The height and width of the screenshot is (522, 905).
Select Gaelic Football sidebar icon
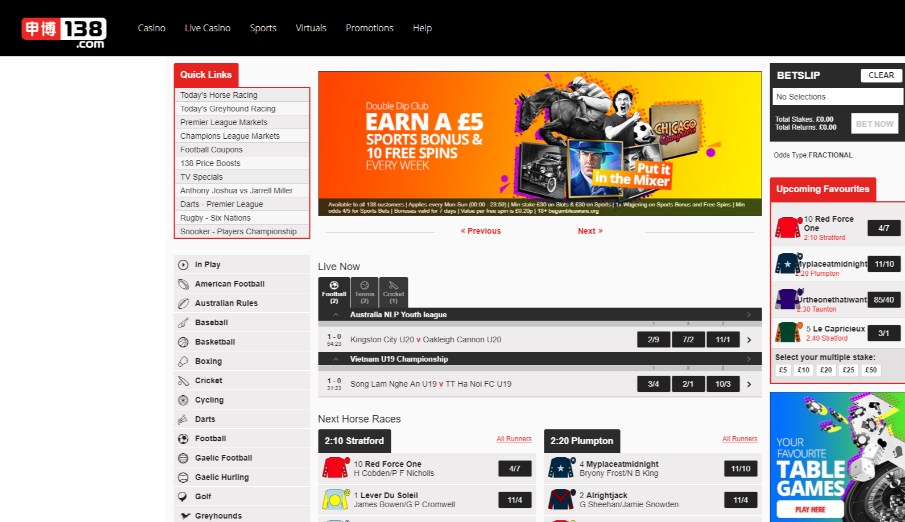coord(183,458)
